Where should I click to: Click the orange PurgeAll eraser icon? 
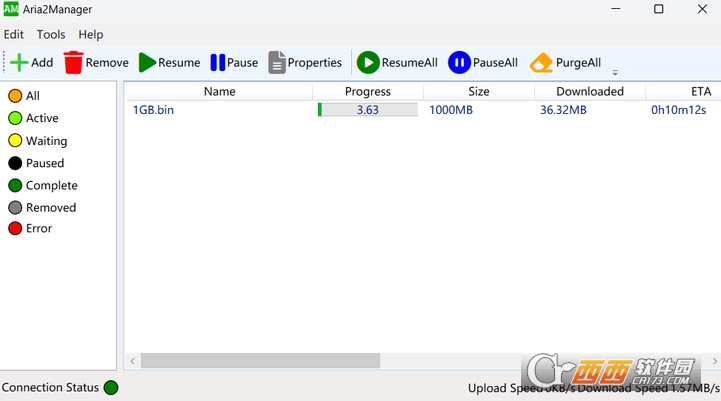(x=541, y=63)
